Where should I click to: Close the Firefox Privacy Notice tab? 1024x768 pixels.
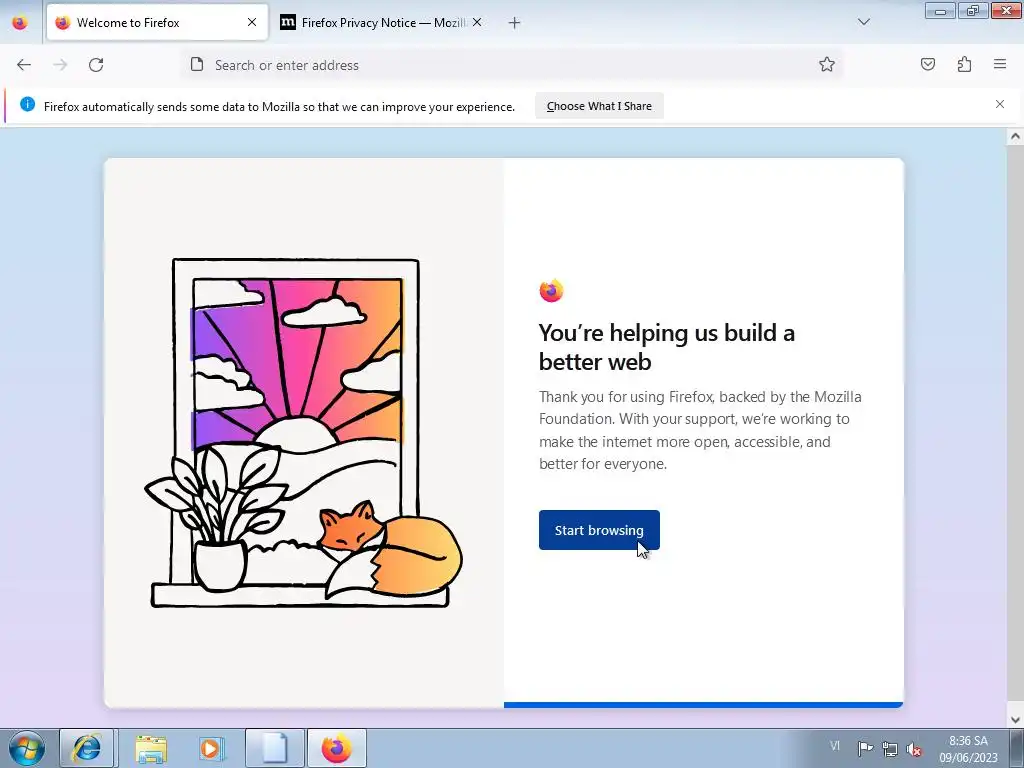point(477,22)
